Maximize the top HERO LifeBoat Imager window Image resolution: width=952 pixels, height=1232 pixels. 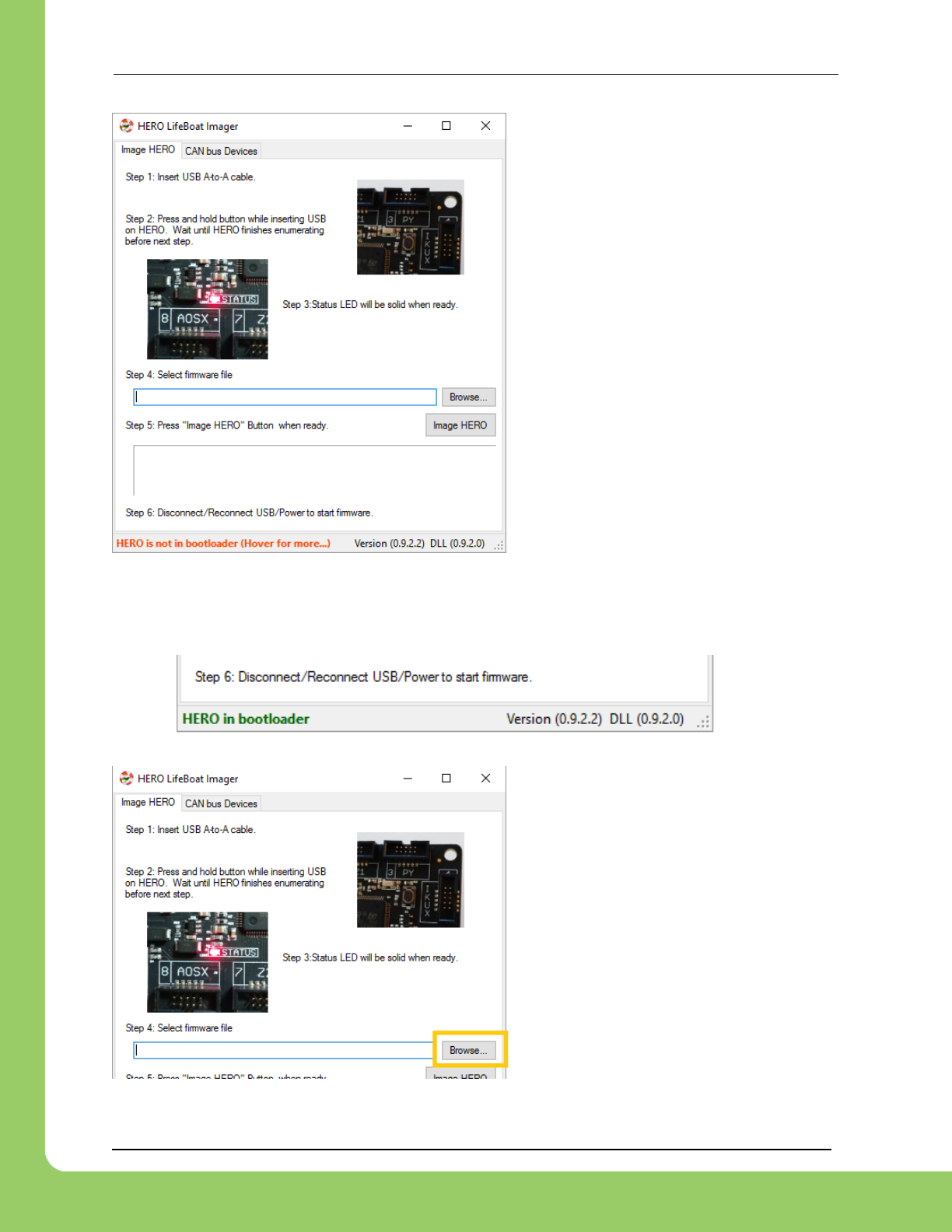446,126
